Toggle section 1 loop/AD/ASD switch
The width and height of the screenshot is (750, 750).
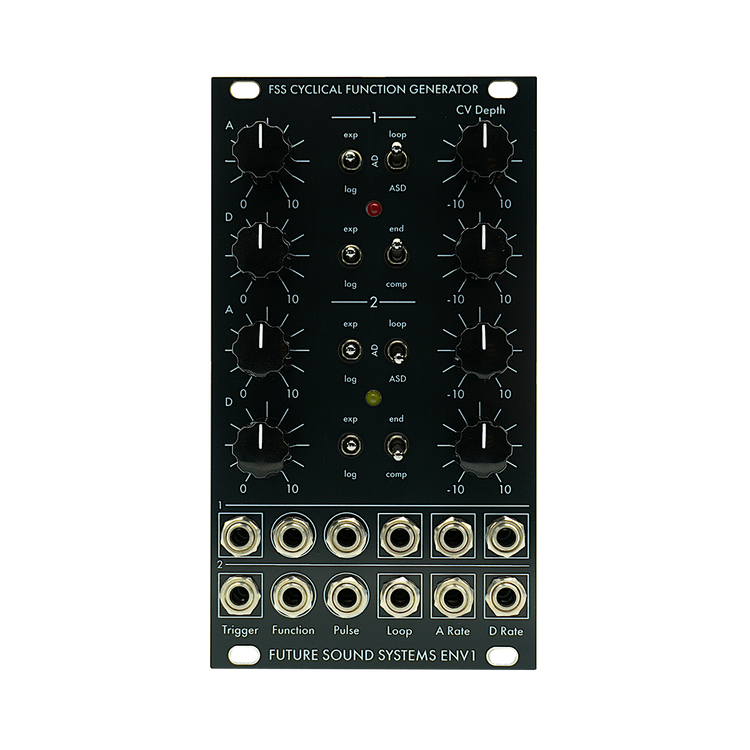[397, 157]
